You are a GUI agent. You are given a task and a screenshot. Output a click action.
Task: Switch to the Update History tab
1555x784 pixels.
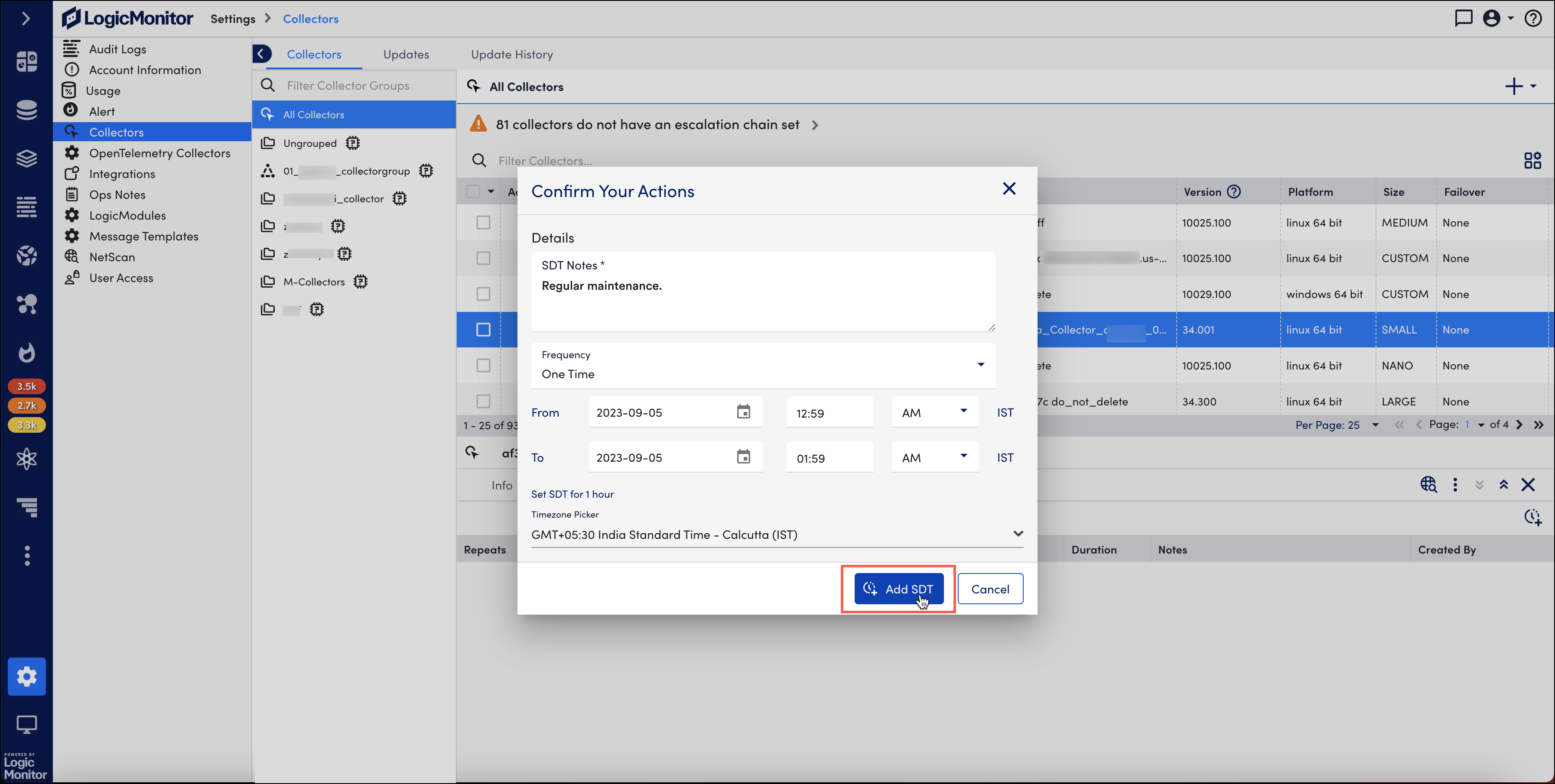[511, 54]
